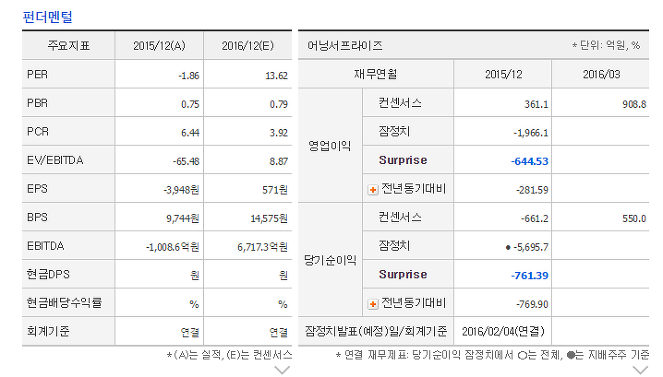Click the 어닝서프라이즈 table title

point(345,46)
